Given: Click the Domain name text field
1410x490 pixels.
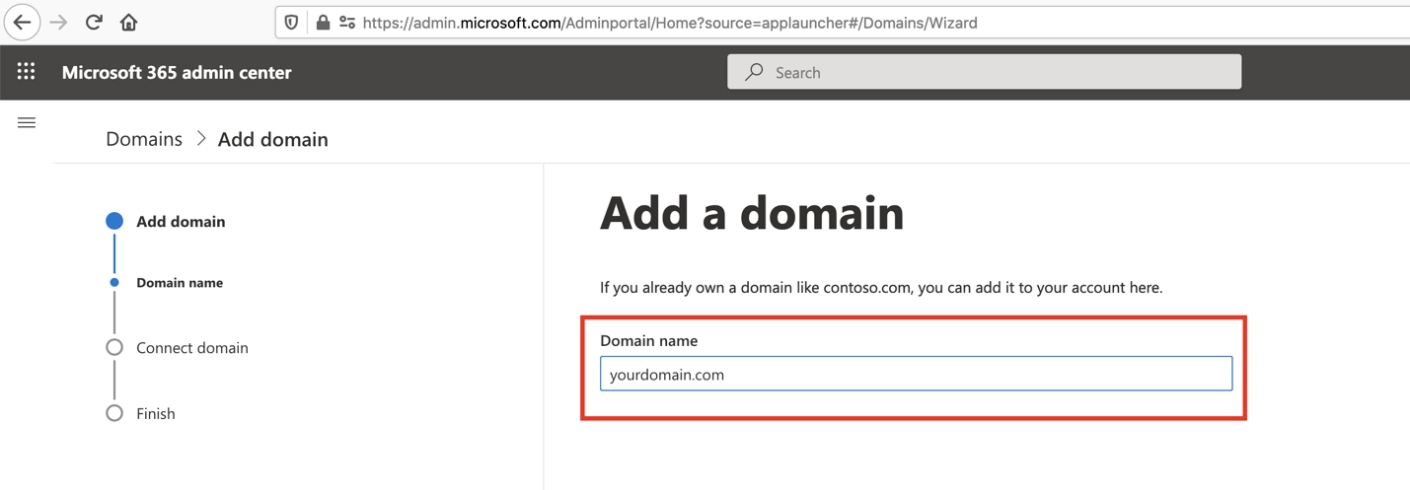Looking at the screenshot, I should click(915, 375).
